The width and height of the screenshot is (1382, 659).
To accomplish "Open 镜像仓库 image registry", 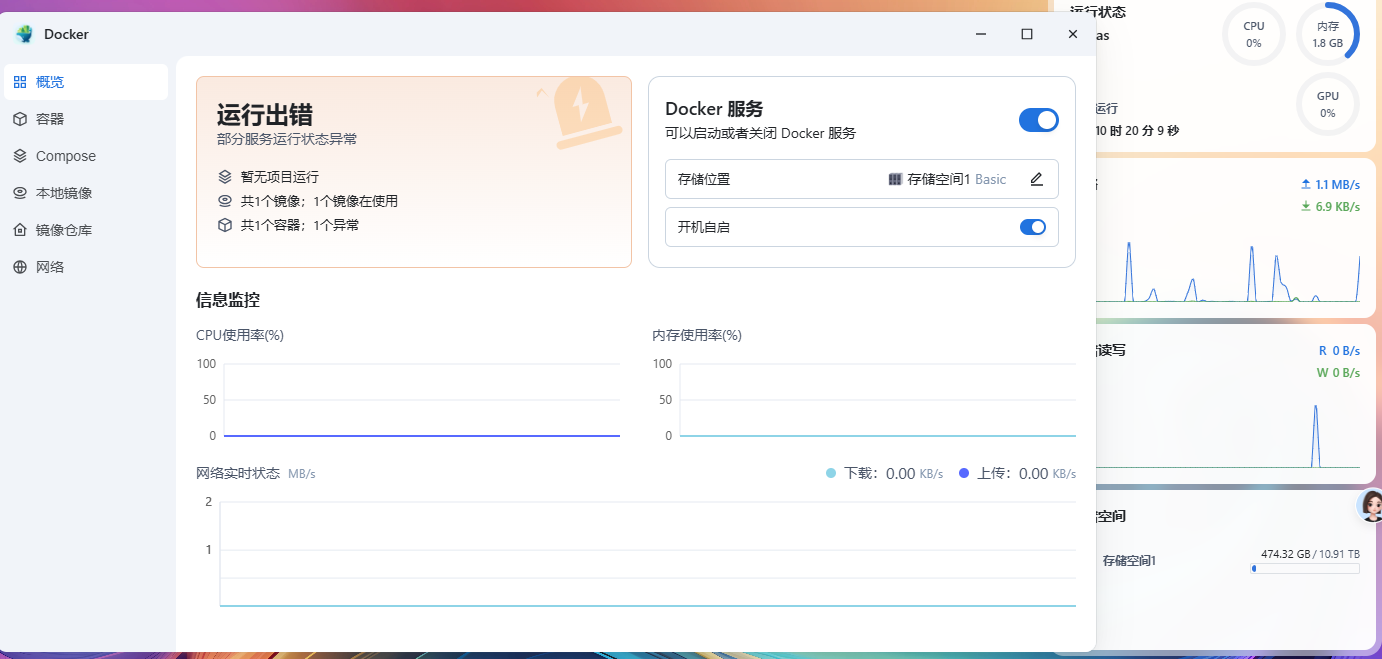I will (x=86, y=230).
